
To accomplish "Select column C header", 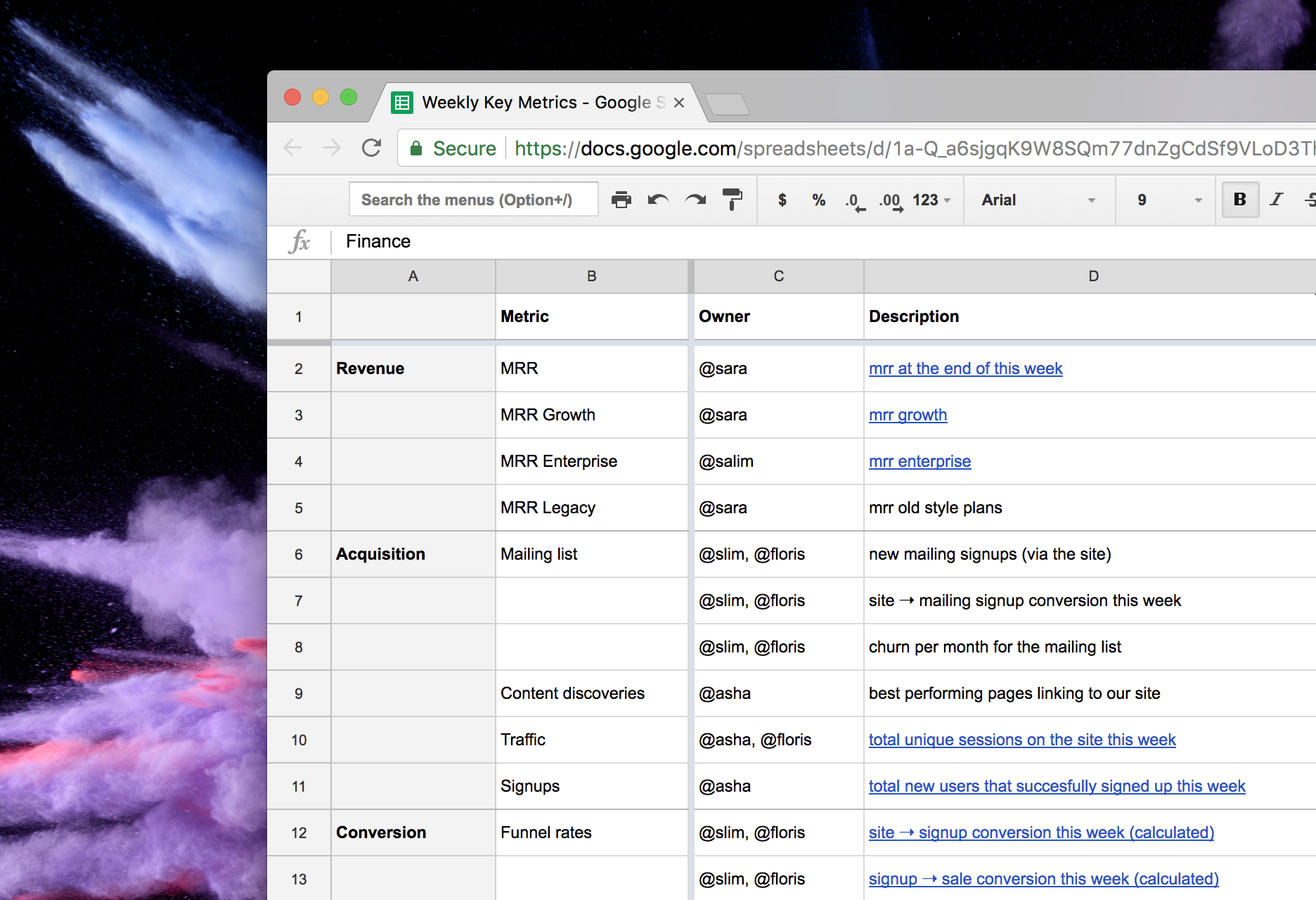I will [x=778, y=276].
